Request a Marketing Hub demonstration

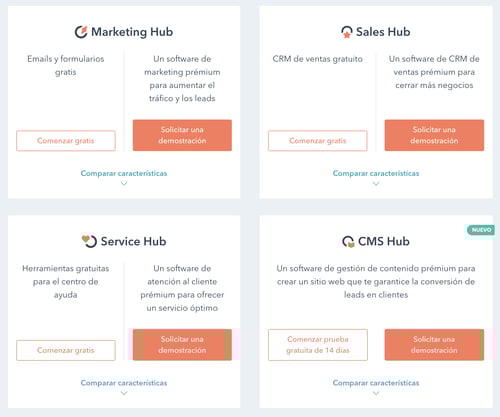[182, 135]
